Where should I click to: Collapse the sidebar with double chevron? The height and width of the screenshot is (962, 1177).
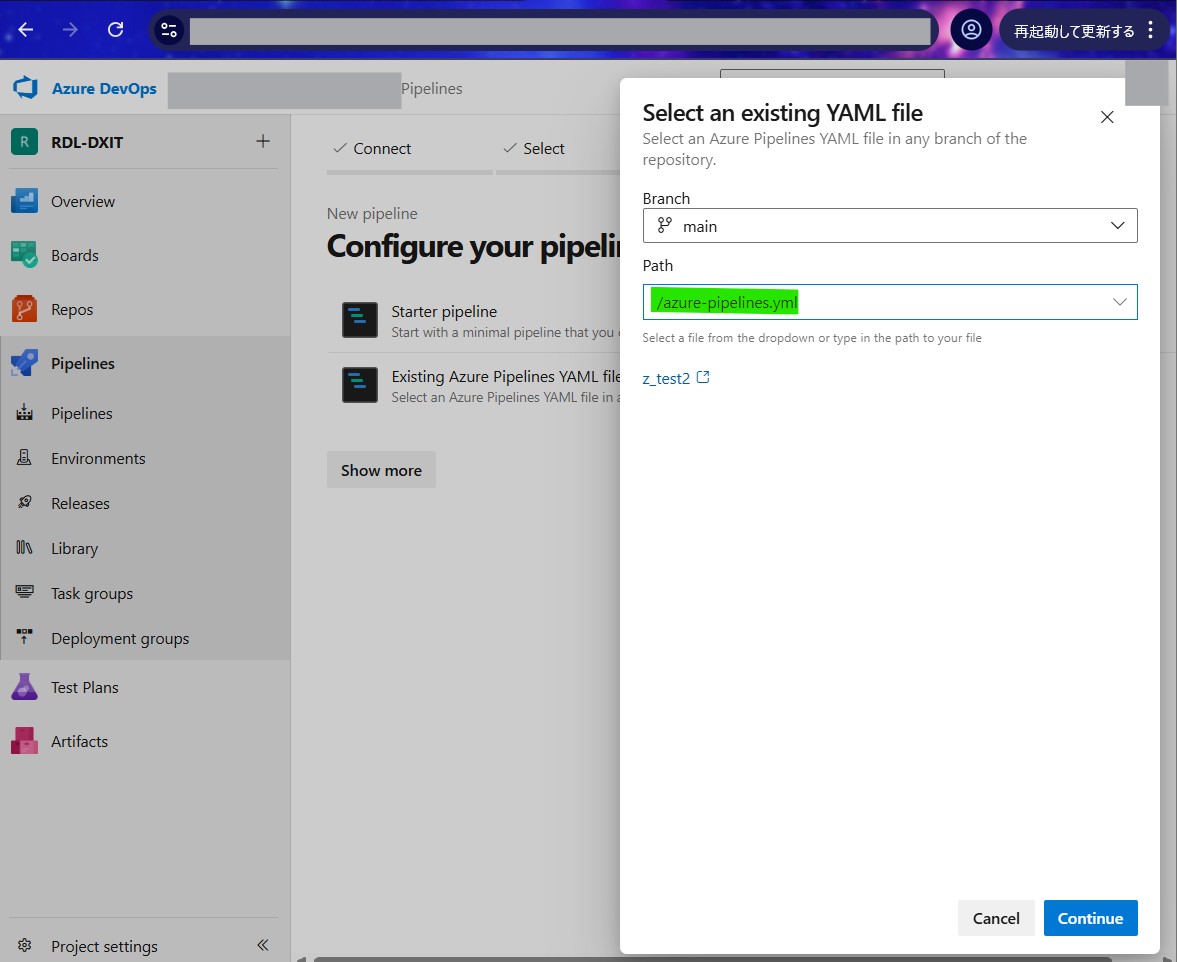263,945
